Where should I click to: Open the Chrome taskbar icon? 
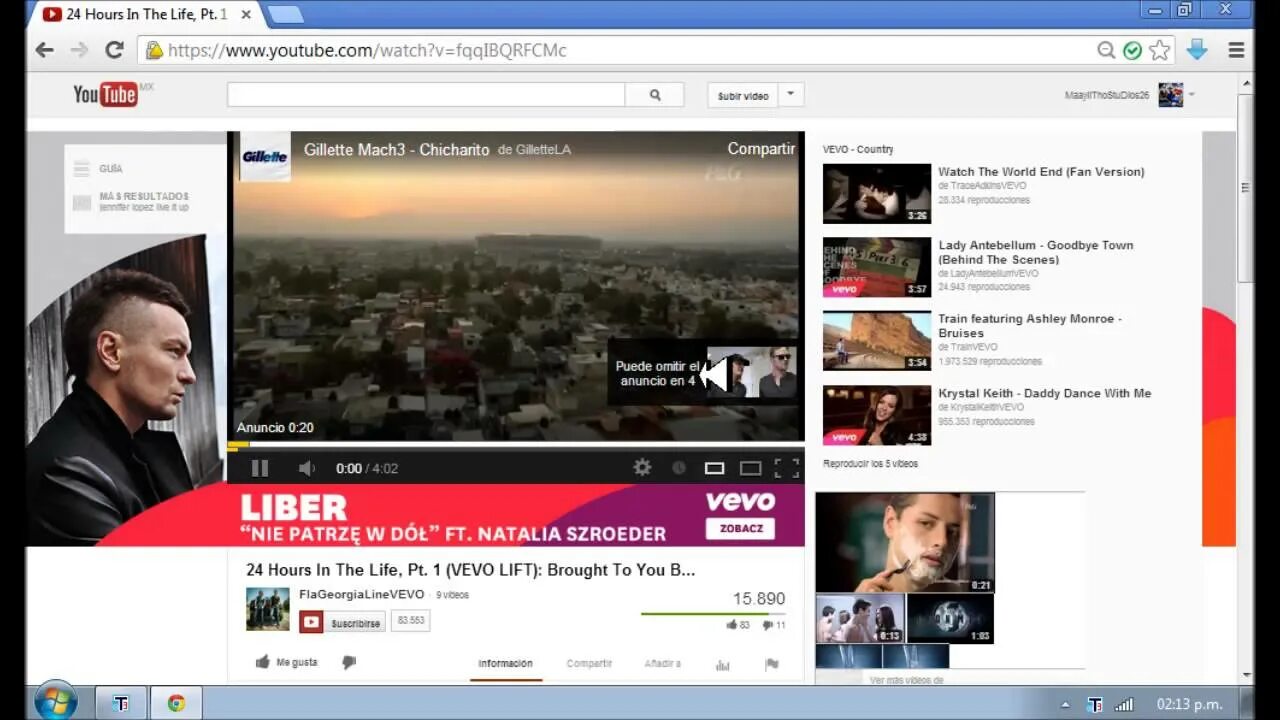pos(176,703)
